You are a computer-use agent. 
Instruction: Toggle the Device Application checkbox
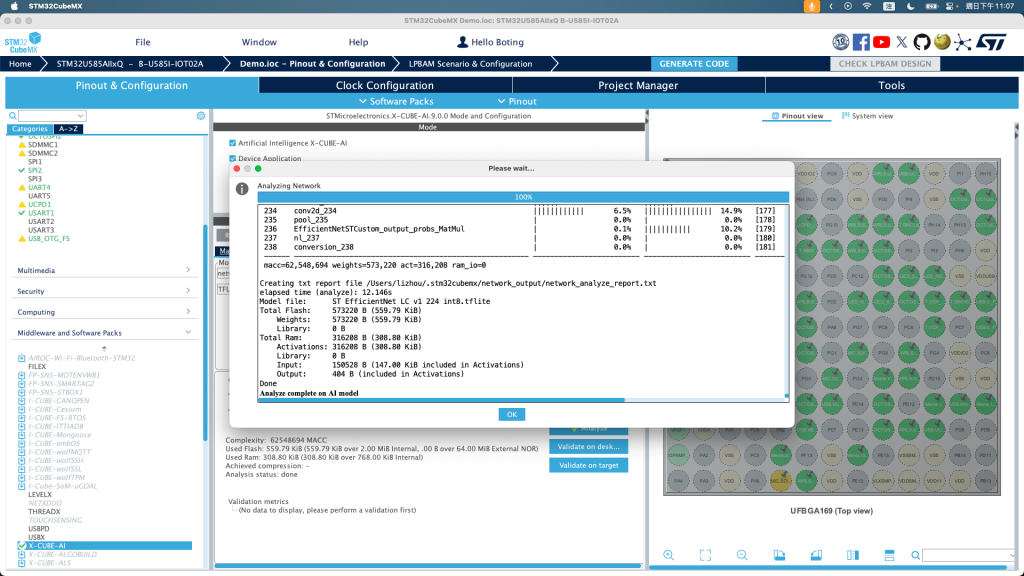tap(232, 159)
